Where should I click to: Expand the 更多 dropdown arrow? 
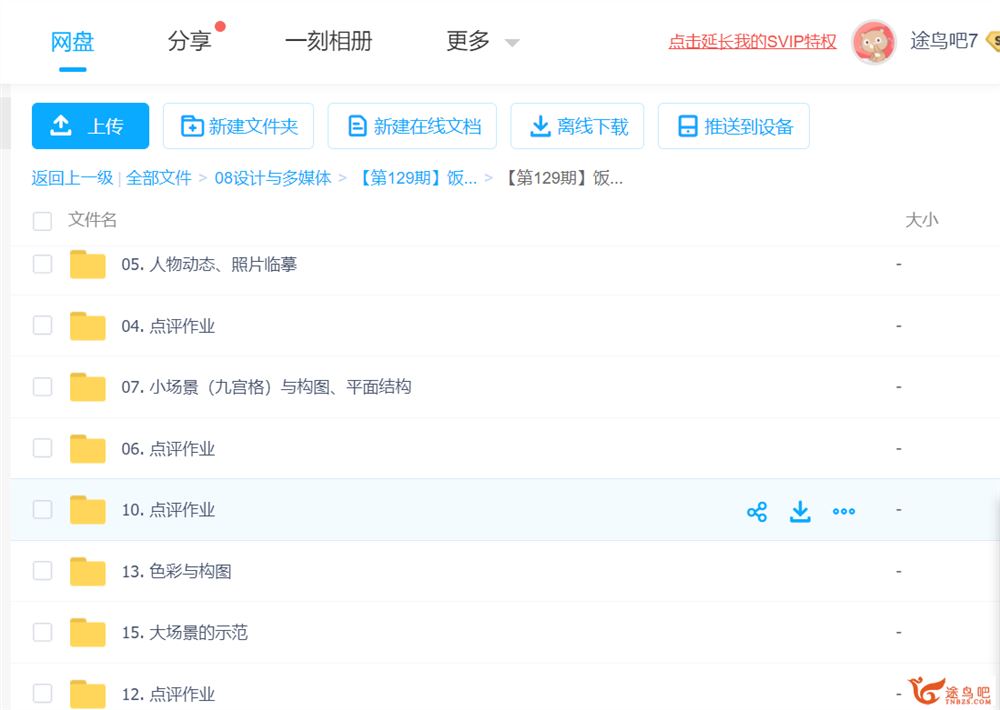pyautogui.click(x=512, y=43)
